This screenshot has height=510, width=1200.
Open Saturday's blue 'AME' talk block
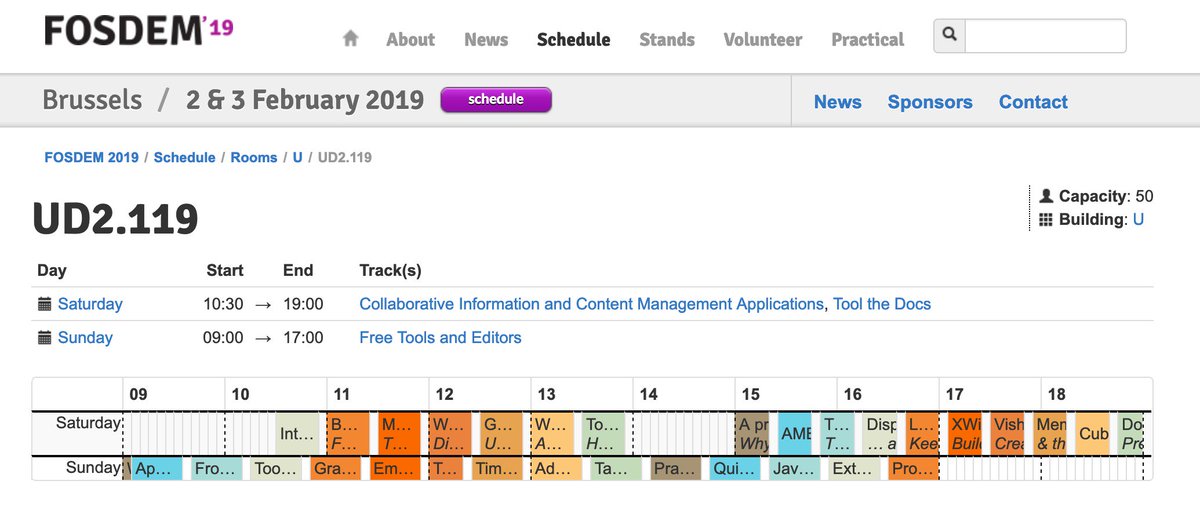click(x=794, y=434)
